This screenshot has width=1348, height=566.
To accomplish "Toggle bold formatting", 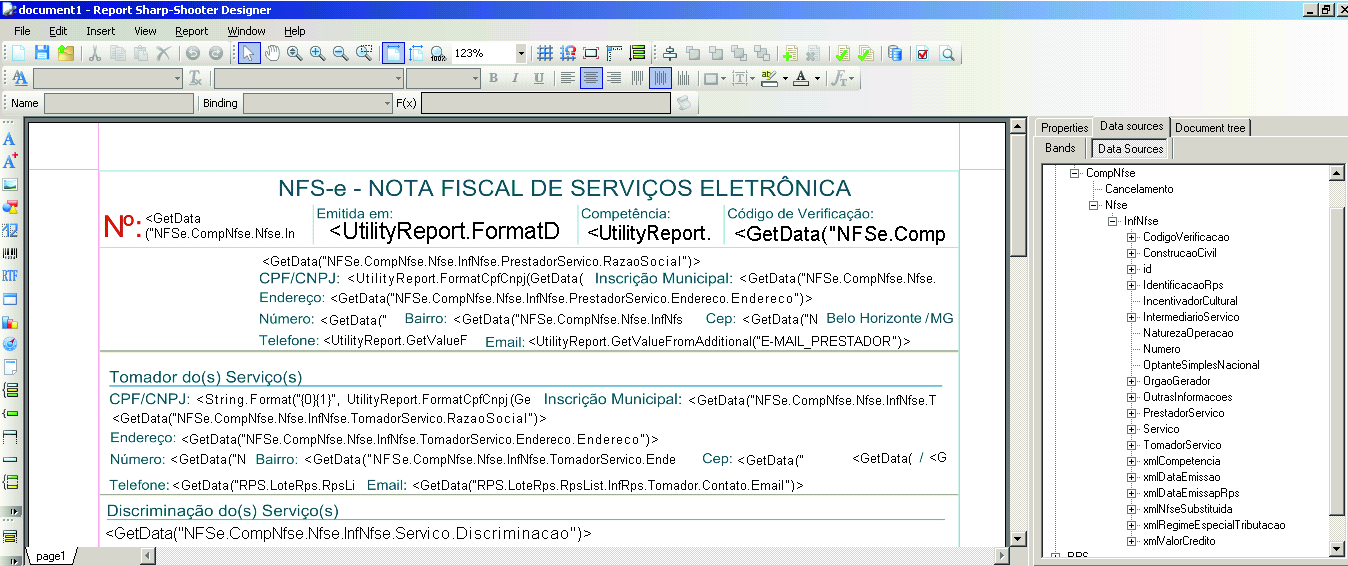I will (493, 78).
